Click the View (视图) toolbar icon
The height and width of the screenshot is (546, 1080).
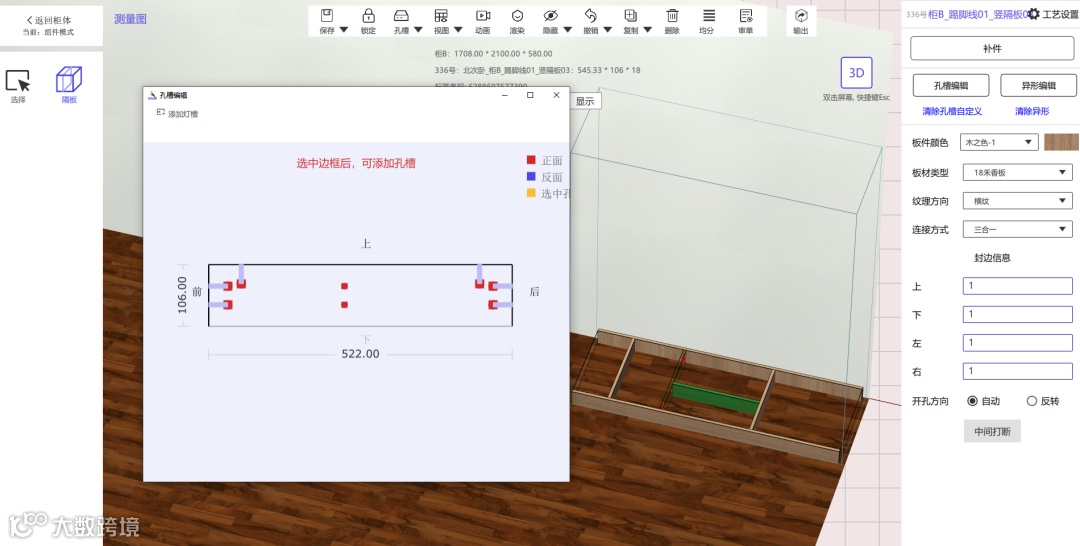442,16
